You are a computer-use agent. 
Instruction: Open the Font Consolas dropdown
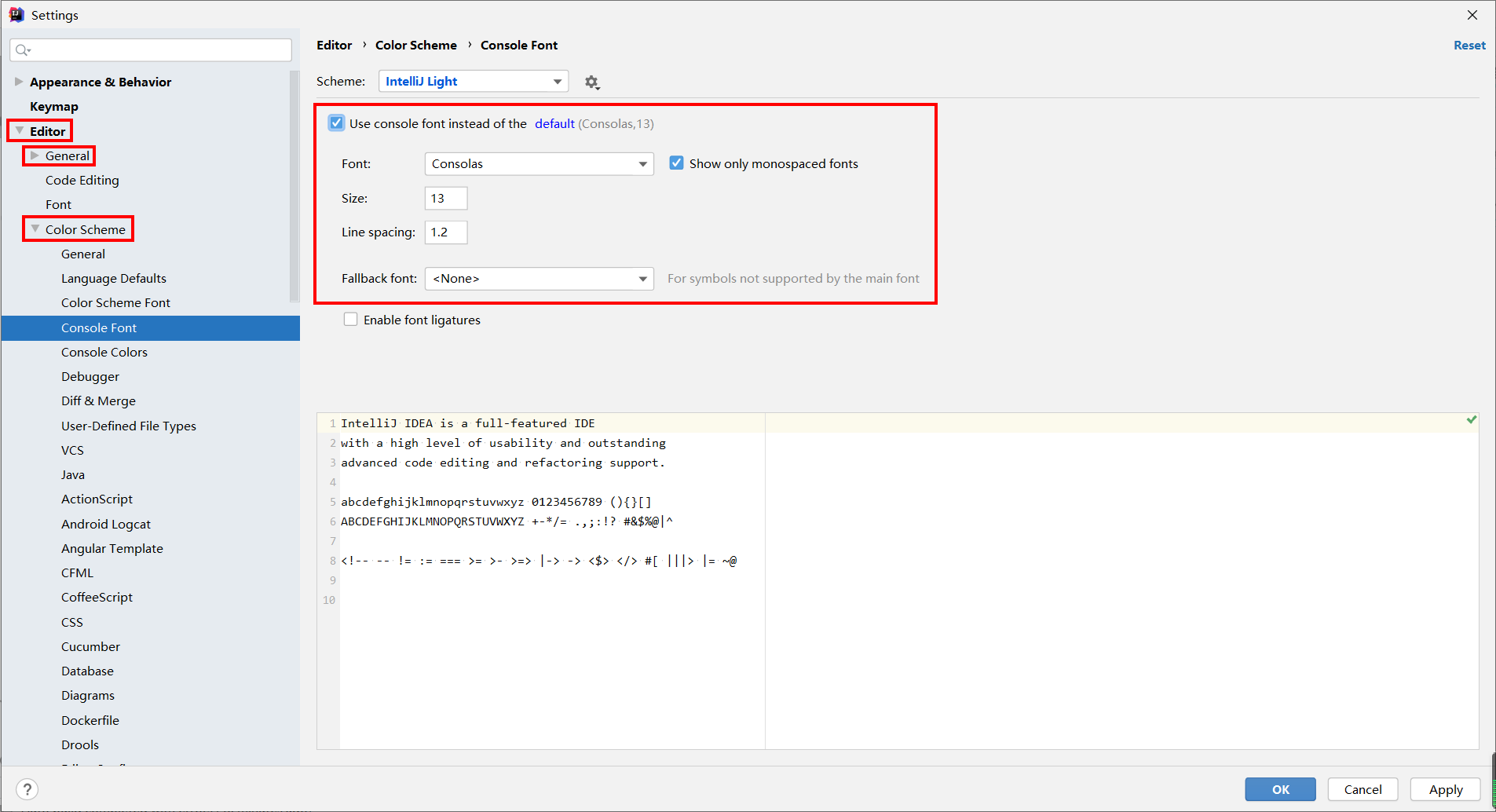coord(539,164)
